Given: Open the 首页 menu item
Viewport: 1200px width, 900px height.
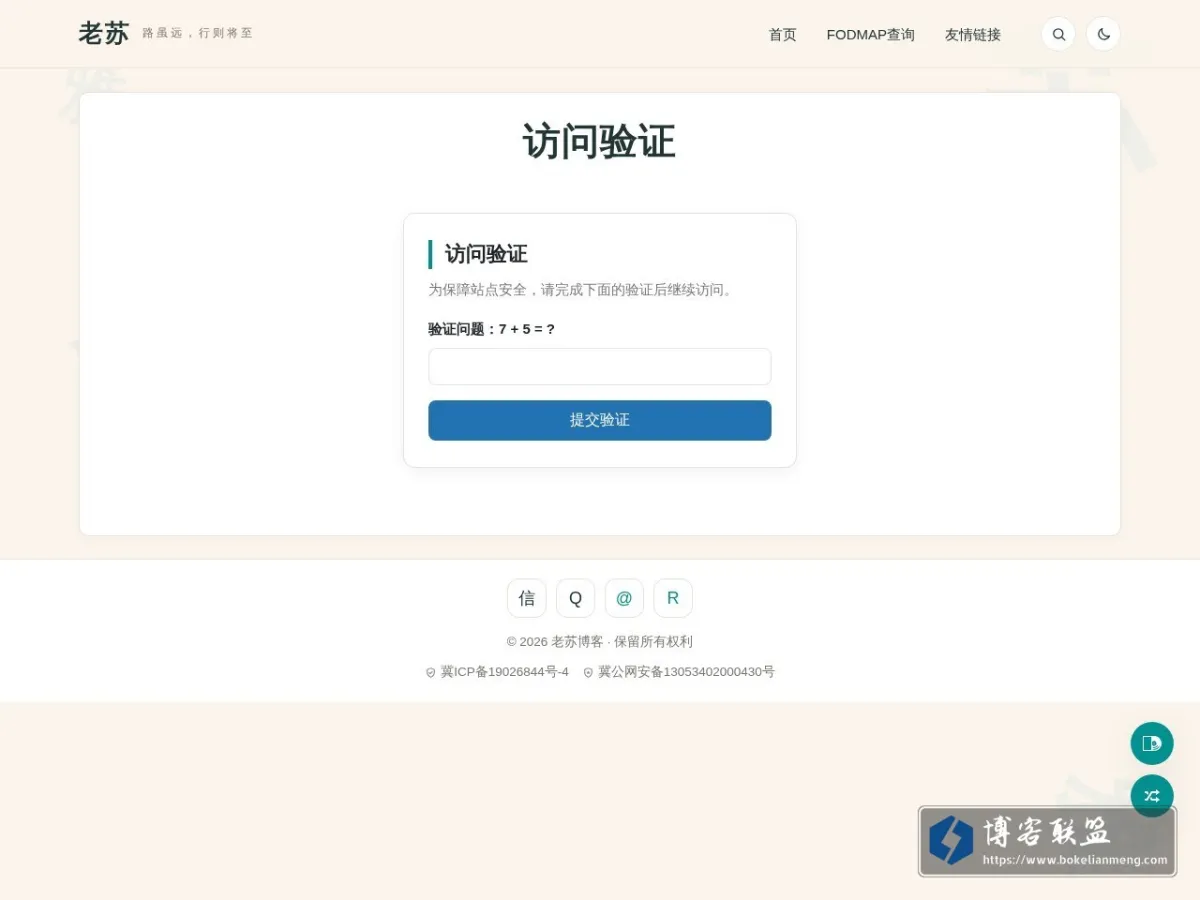Looking at the screenshot, I should (783, 34).
